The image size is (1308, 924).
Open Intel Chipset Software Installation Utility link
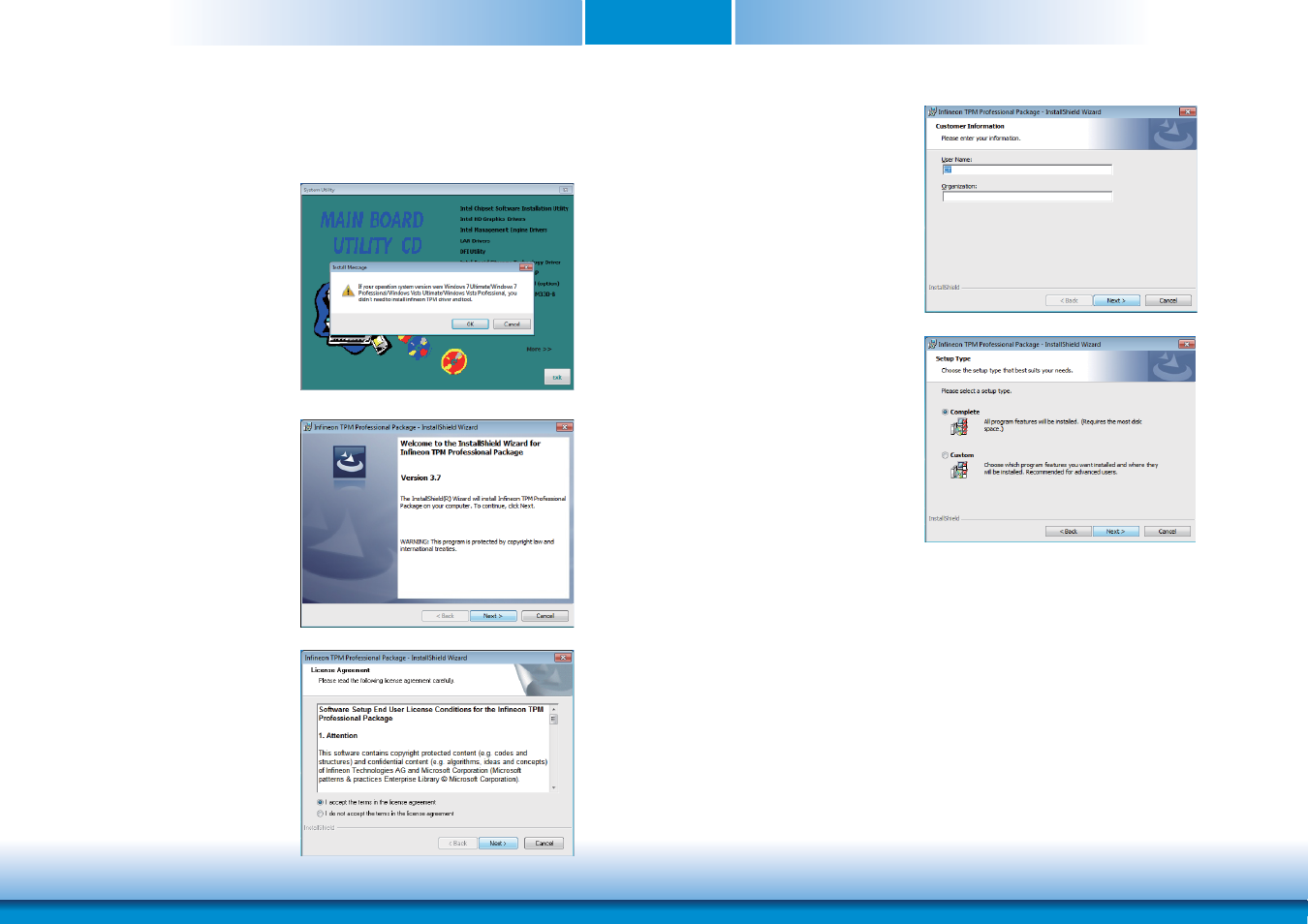pyautogui.click(x=514, y=208)
